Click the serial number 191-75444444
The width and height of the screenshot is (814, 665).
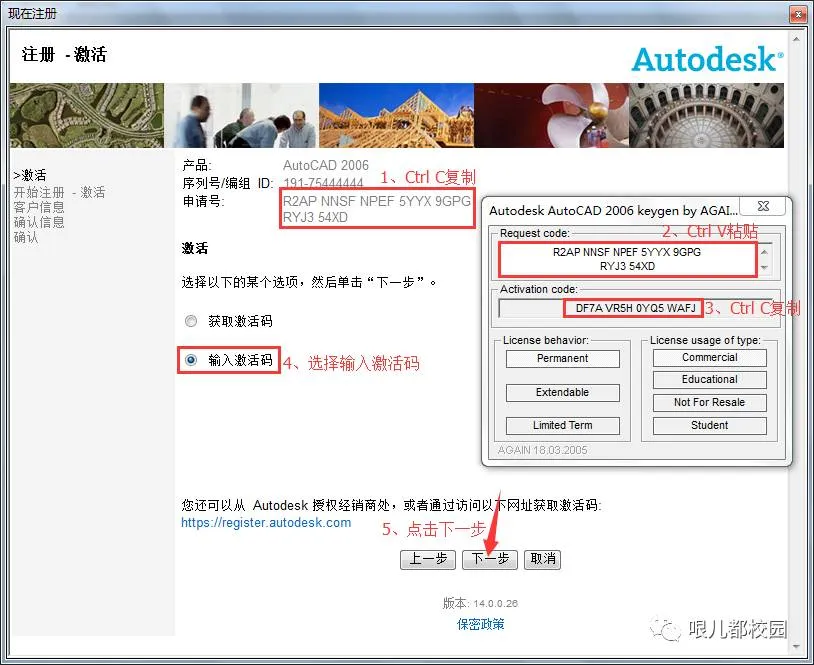point(323,183)
